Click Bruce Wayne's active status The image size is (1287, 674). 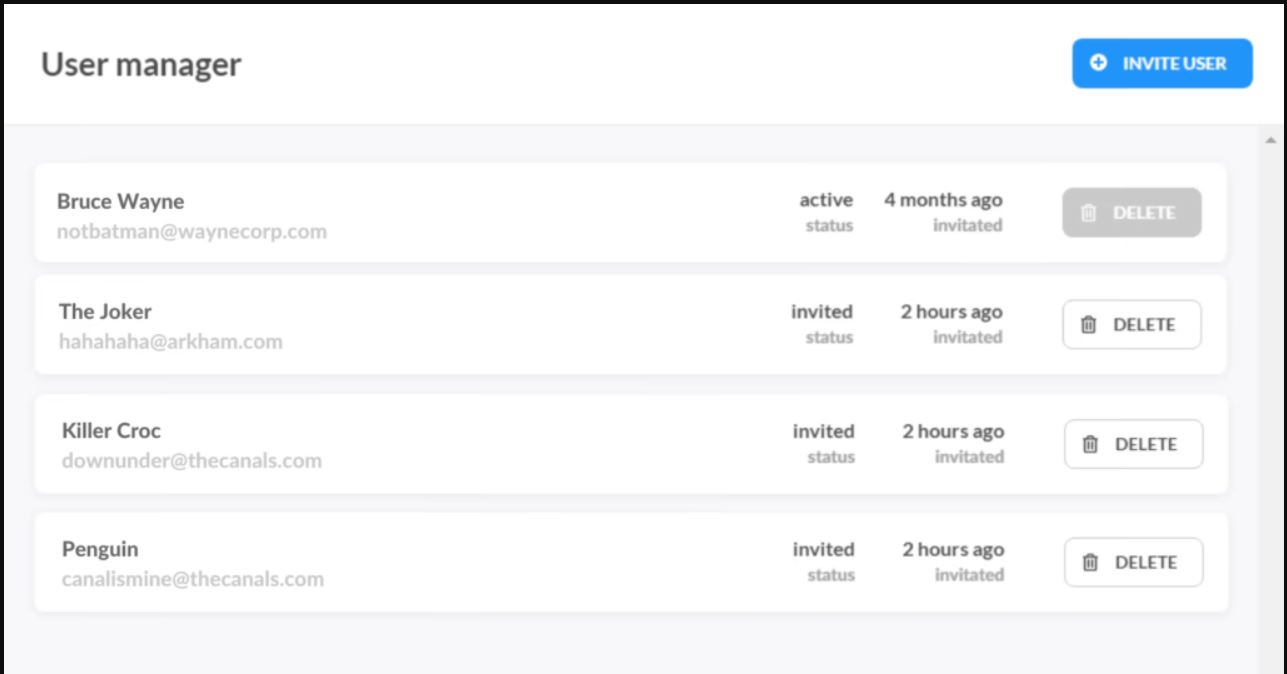826,201
